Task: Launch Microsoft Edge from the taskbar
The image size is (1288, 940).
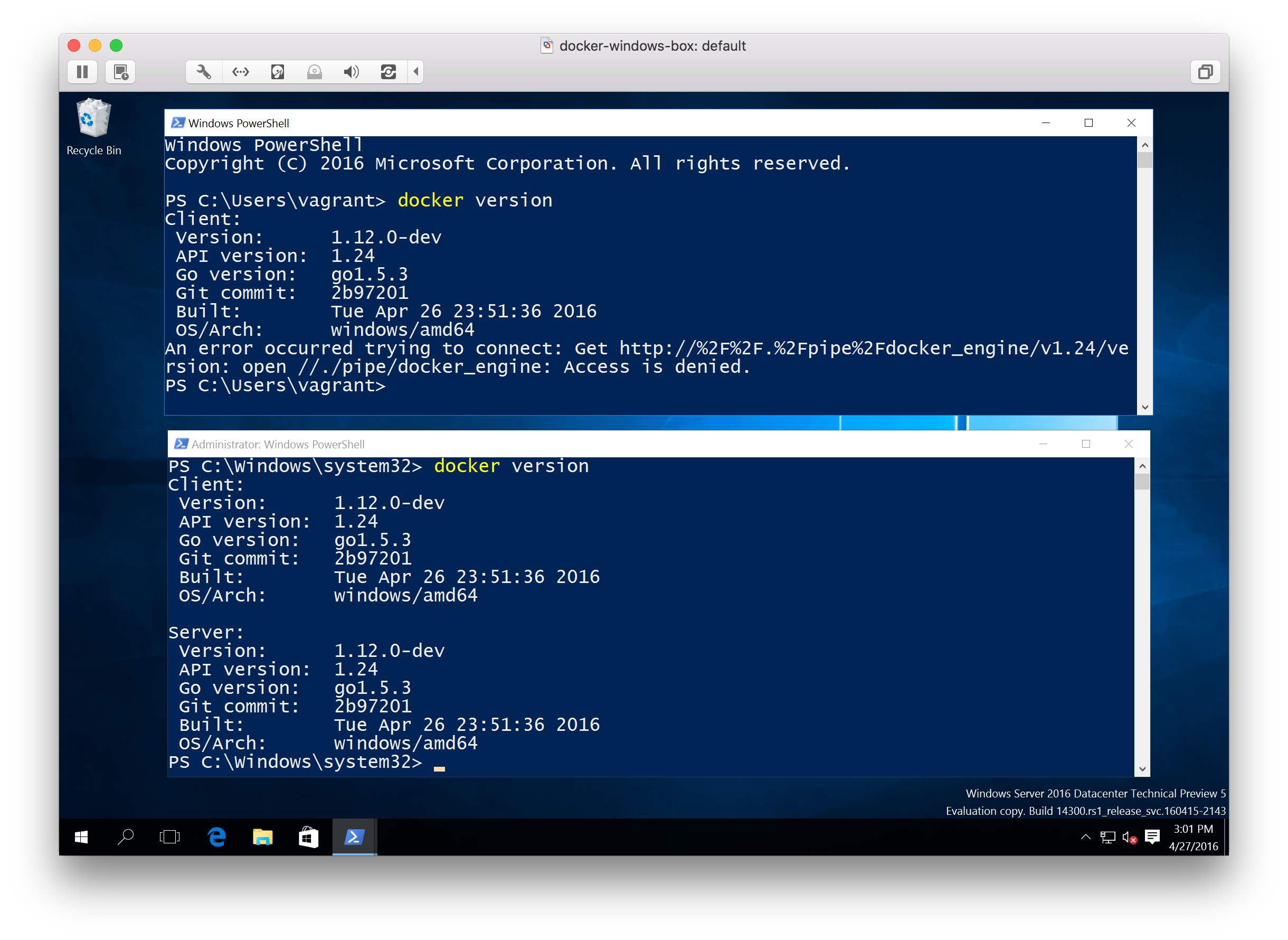Action: tap(216, 837)
